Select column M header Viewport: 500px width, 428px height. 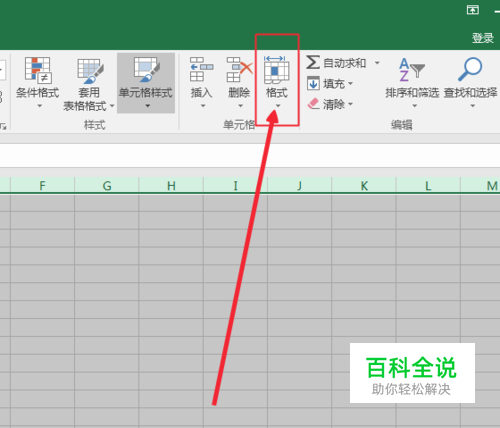tap(480, 185)
